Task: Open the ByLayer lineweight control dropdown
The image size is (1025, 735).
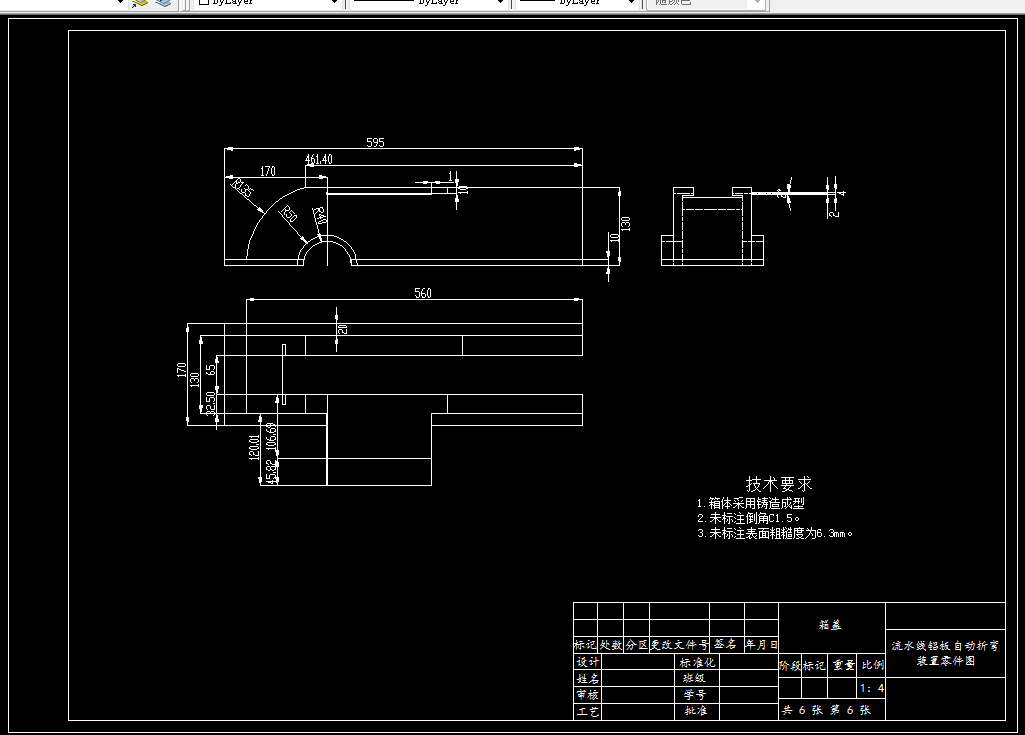Action: click(x=579, y=3)
